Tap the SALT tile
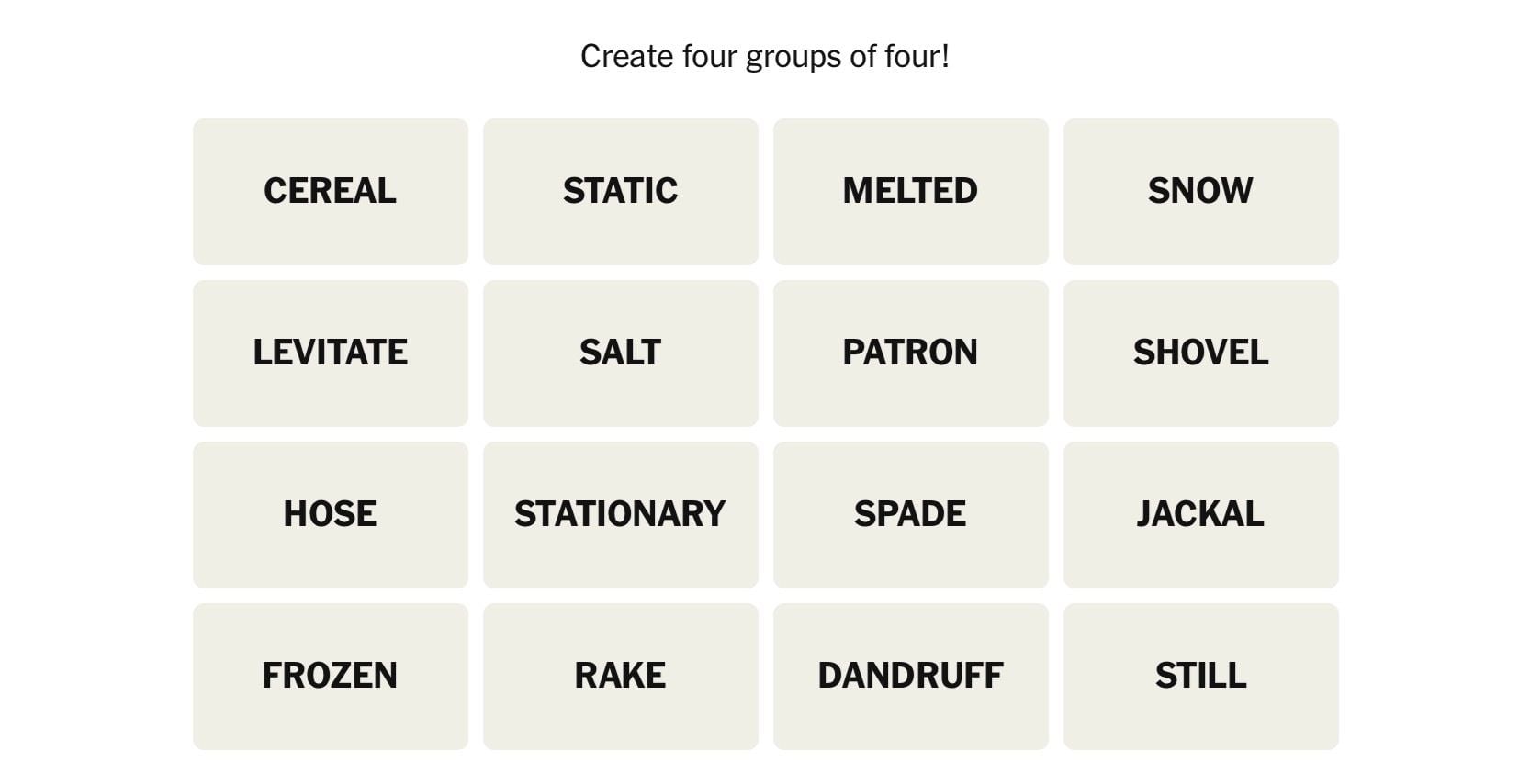This screenshot has width=1519, height=784. 620,353
